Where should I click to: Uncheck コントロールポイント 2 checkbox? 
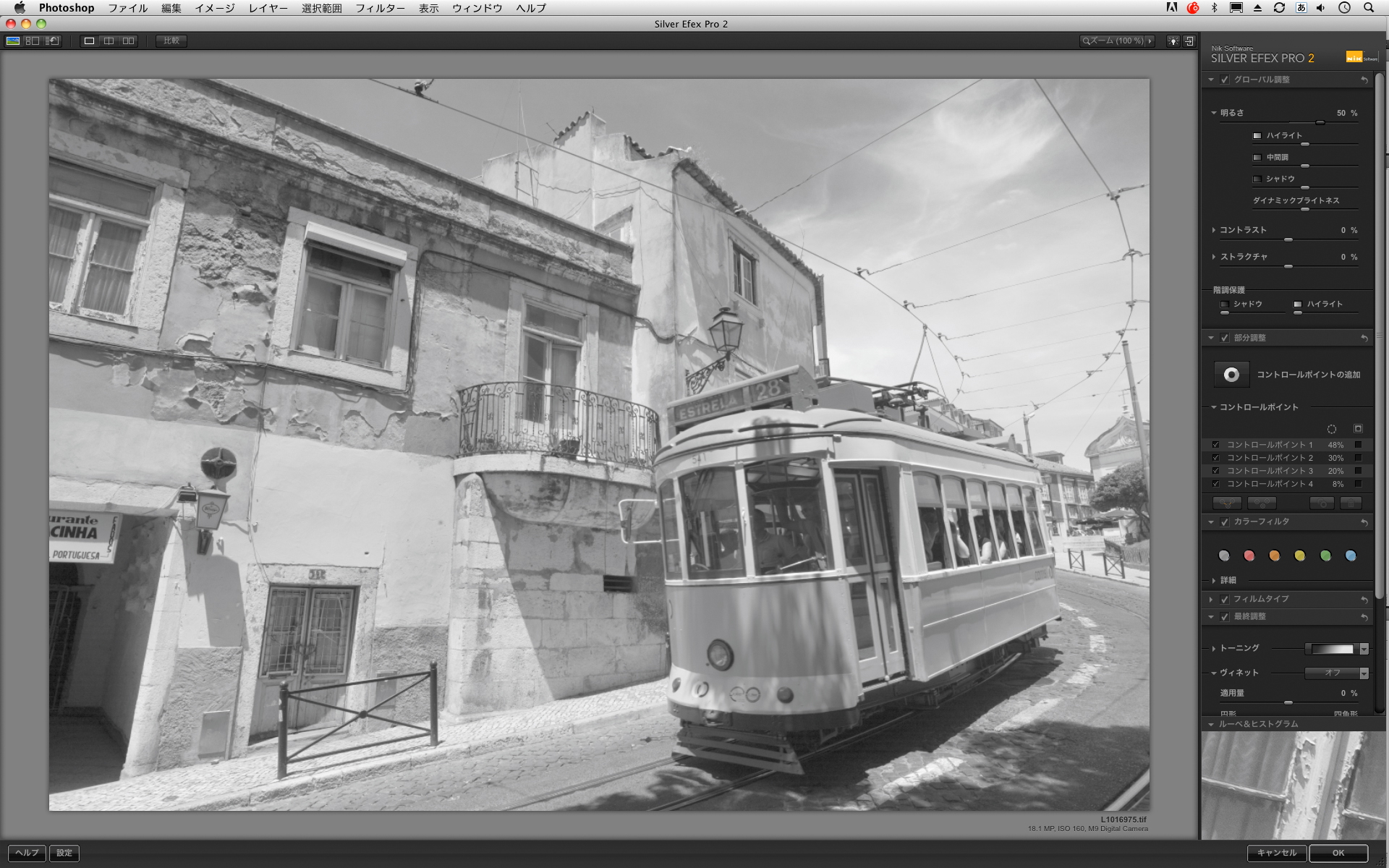(x=1216, y=458)
